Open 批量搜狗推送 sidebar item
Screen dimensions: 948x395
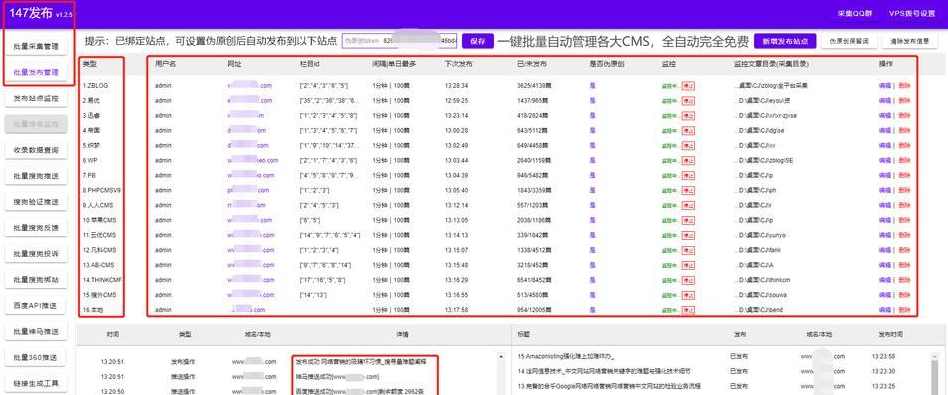(x=36, y=176)
